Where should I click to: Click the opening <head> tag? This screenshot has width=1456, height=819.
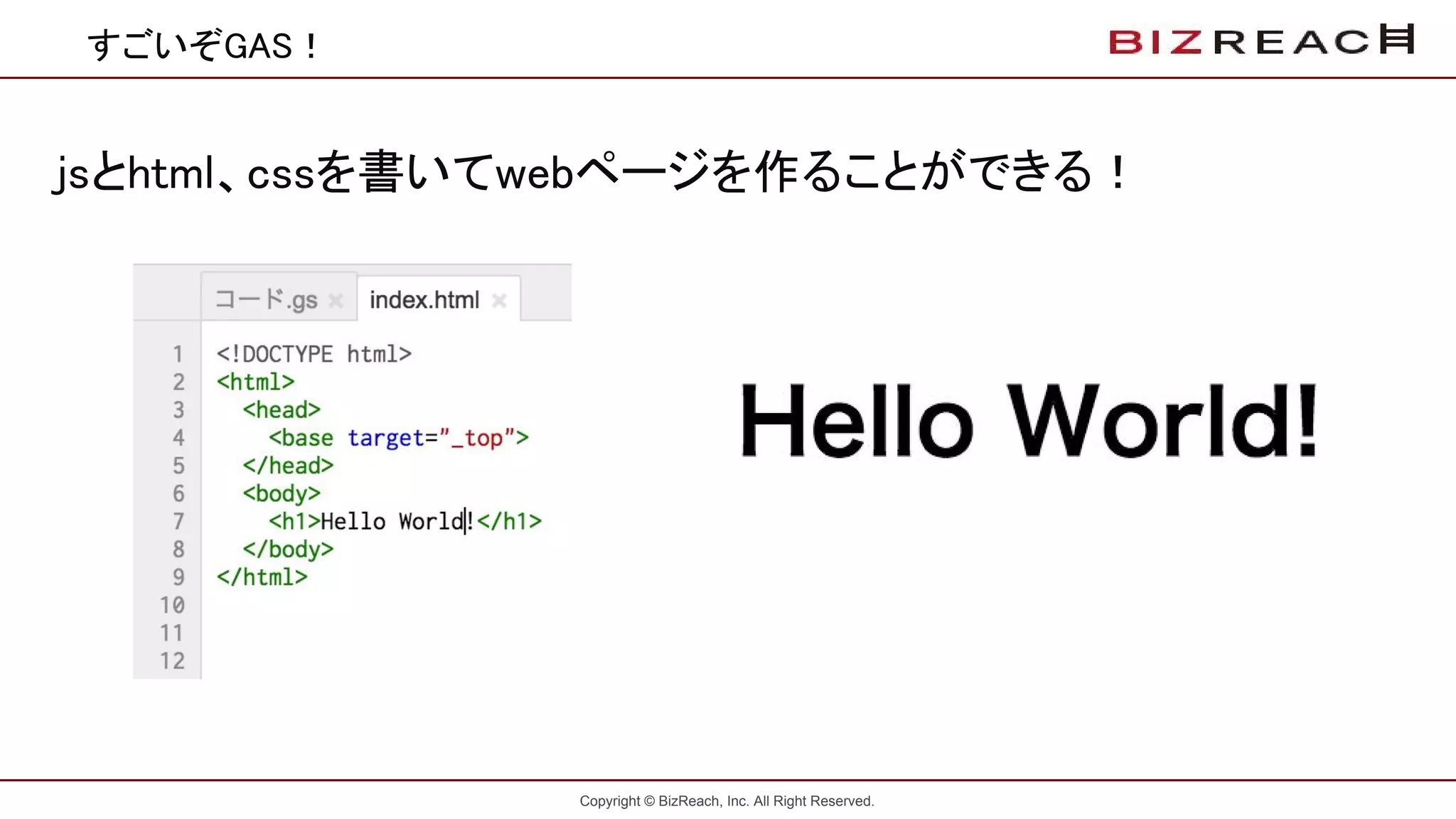click(x=282, y=409)
